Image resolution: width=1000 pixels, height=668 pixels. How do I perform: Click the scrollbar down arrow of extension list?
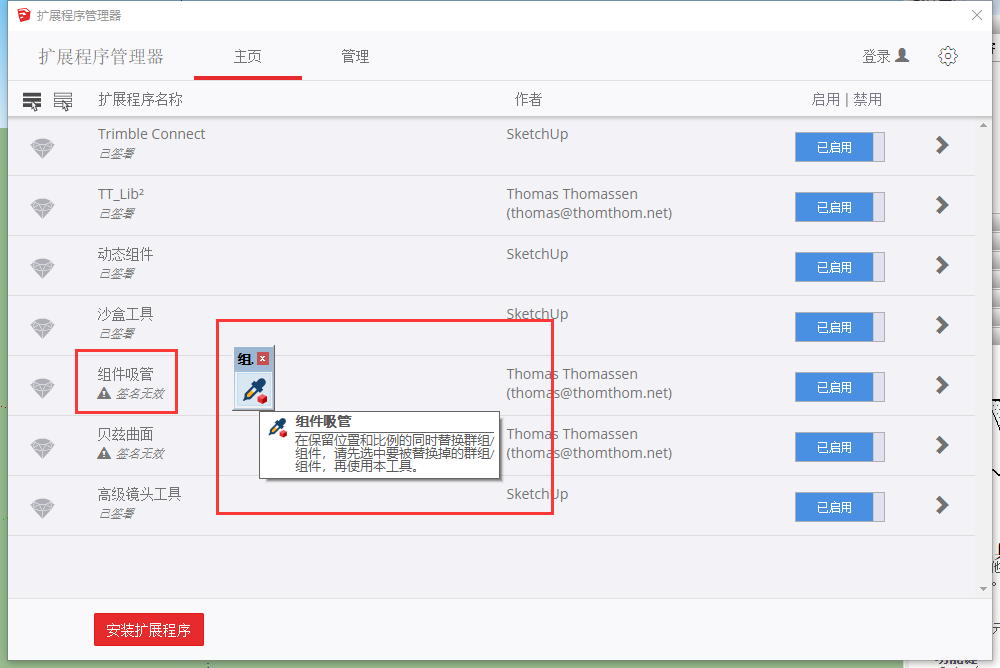coord(983,588)
